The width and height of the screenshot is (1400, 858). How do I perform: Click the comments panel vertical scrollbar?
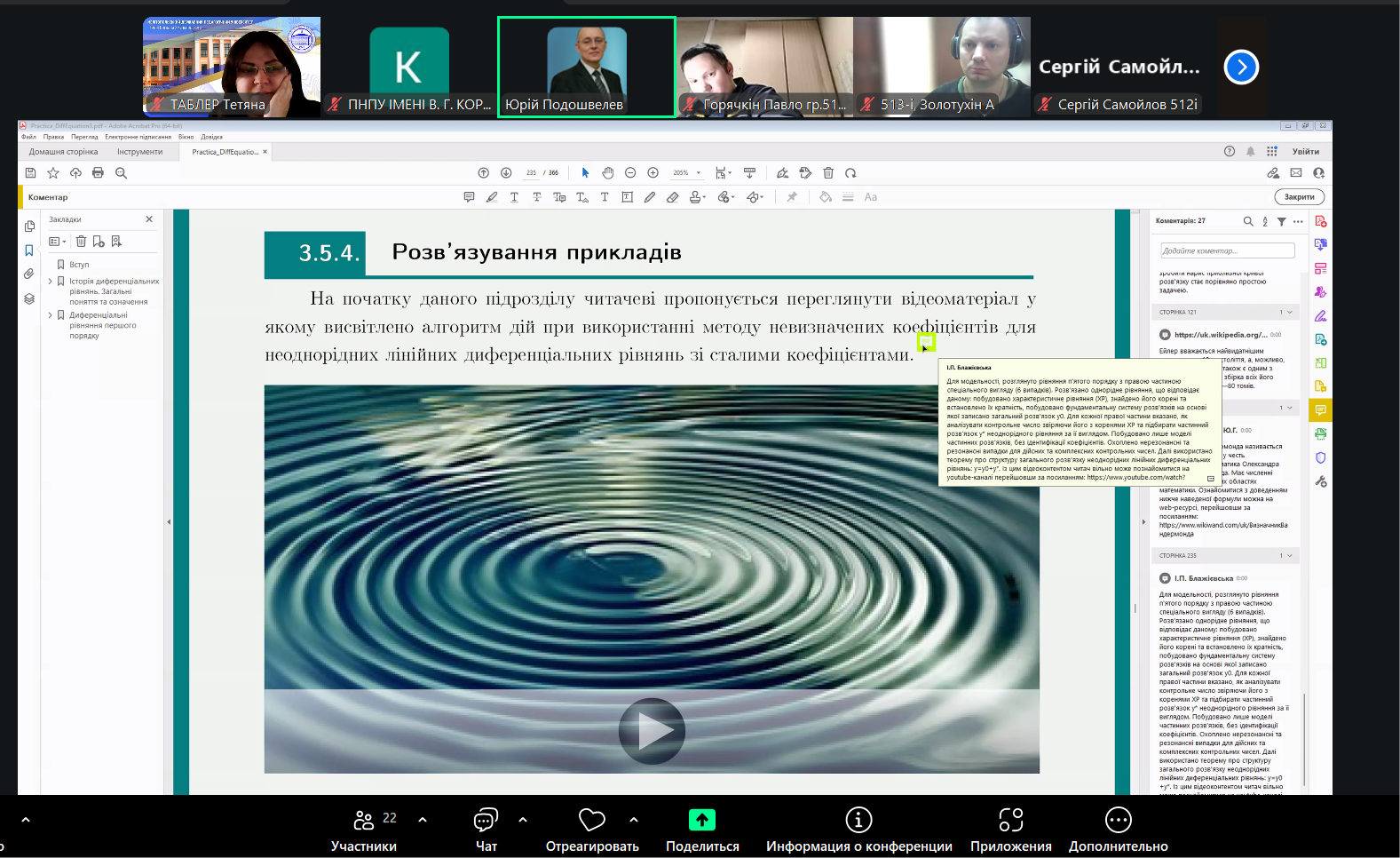click(1303, 737)
